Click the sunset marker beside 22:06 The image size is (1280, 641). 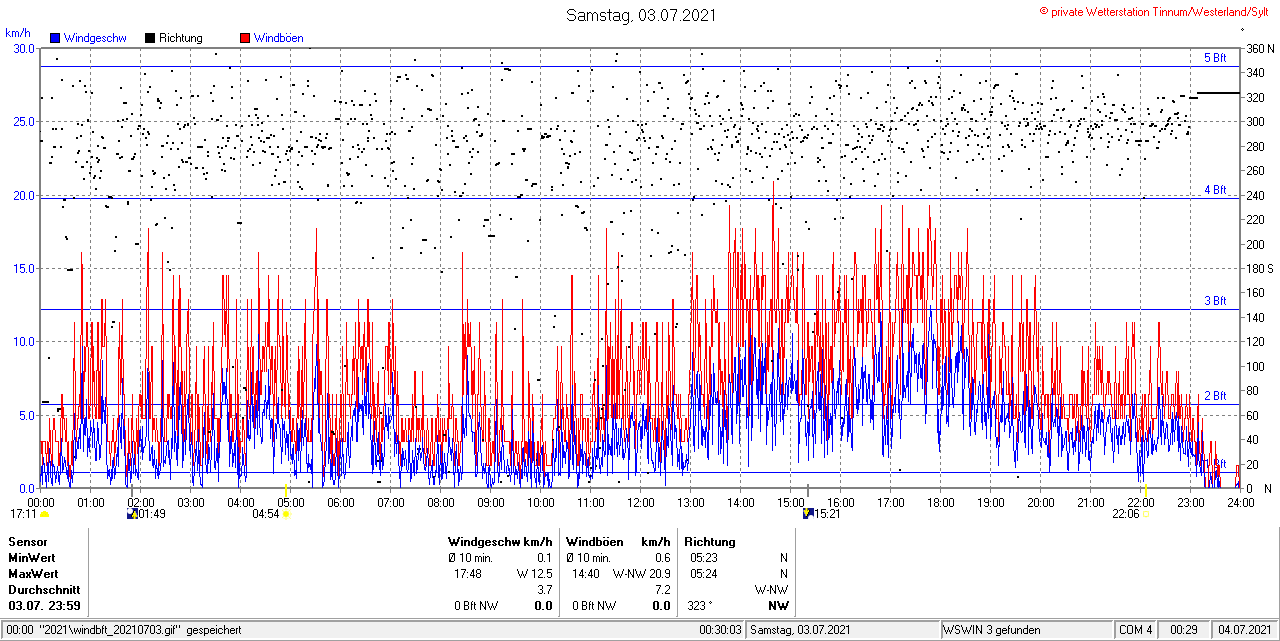tap(1146, 514)
